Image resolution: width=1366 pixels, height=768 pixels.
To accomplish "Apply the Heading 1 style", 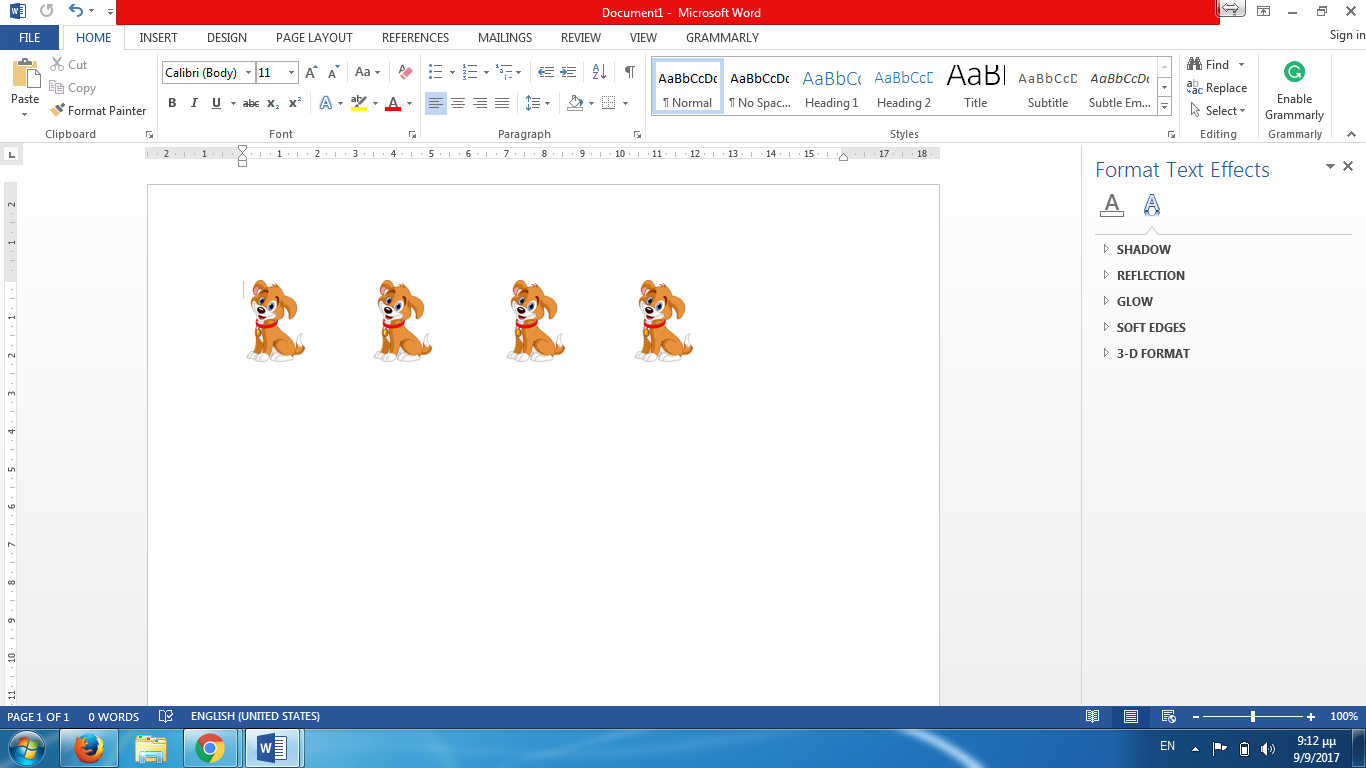I will pos(832,87).
